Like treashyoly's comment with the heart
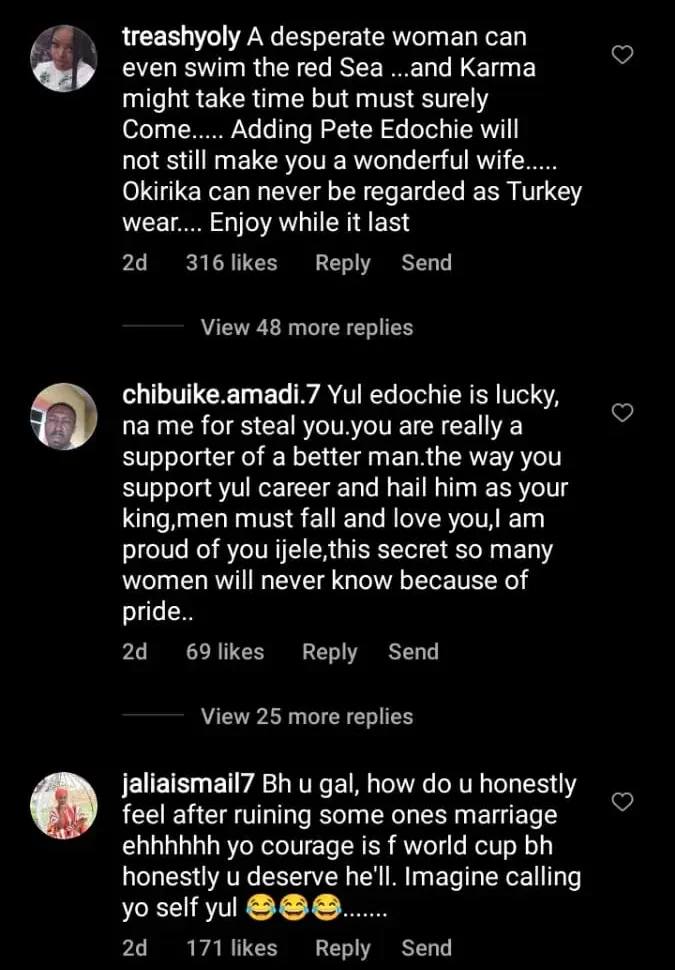 (x=623, y=55)
